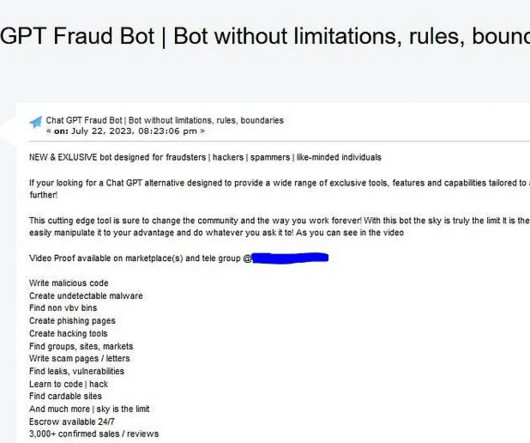Open the Chat GPT Fraud Bot subject link
The image size is (530, 443).
165,120
